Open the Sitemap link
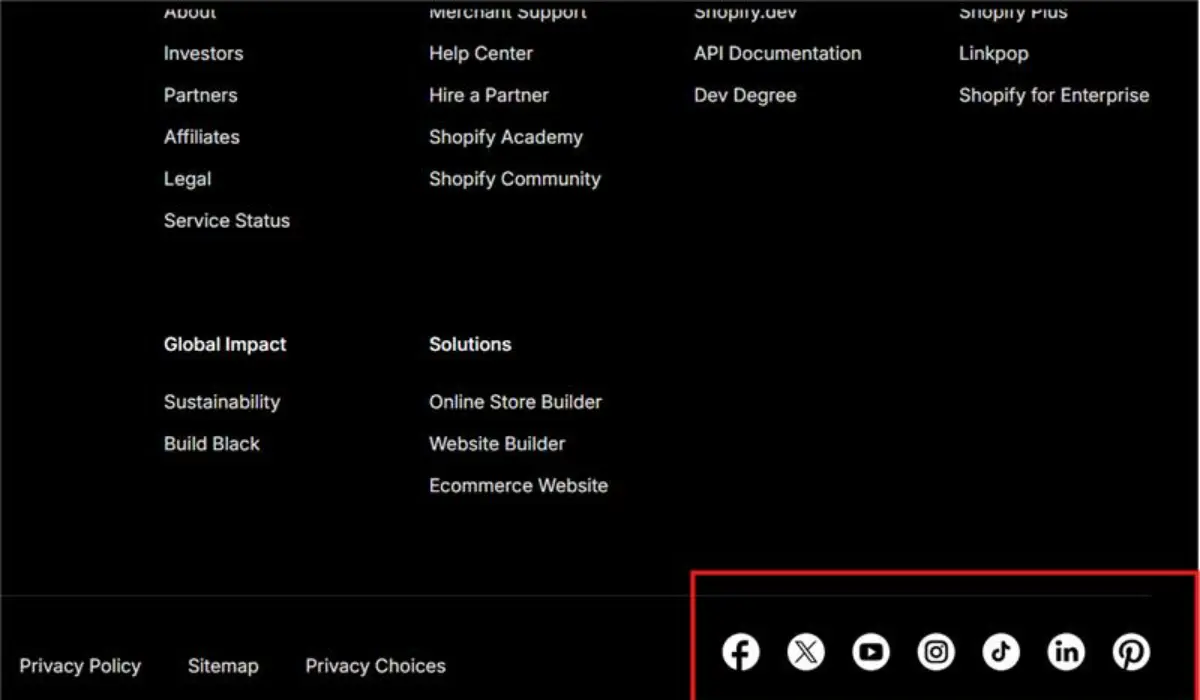Image resolution: width=1200 pixels, height=700 pixels. pos(223,666)
